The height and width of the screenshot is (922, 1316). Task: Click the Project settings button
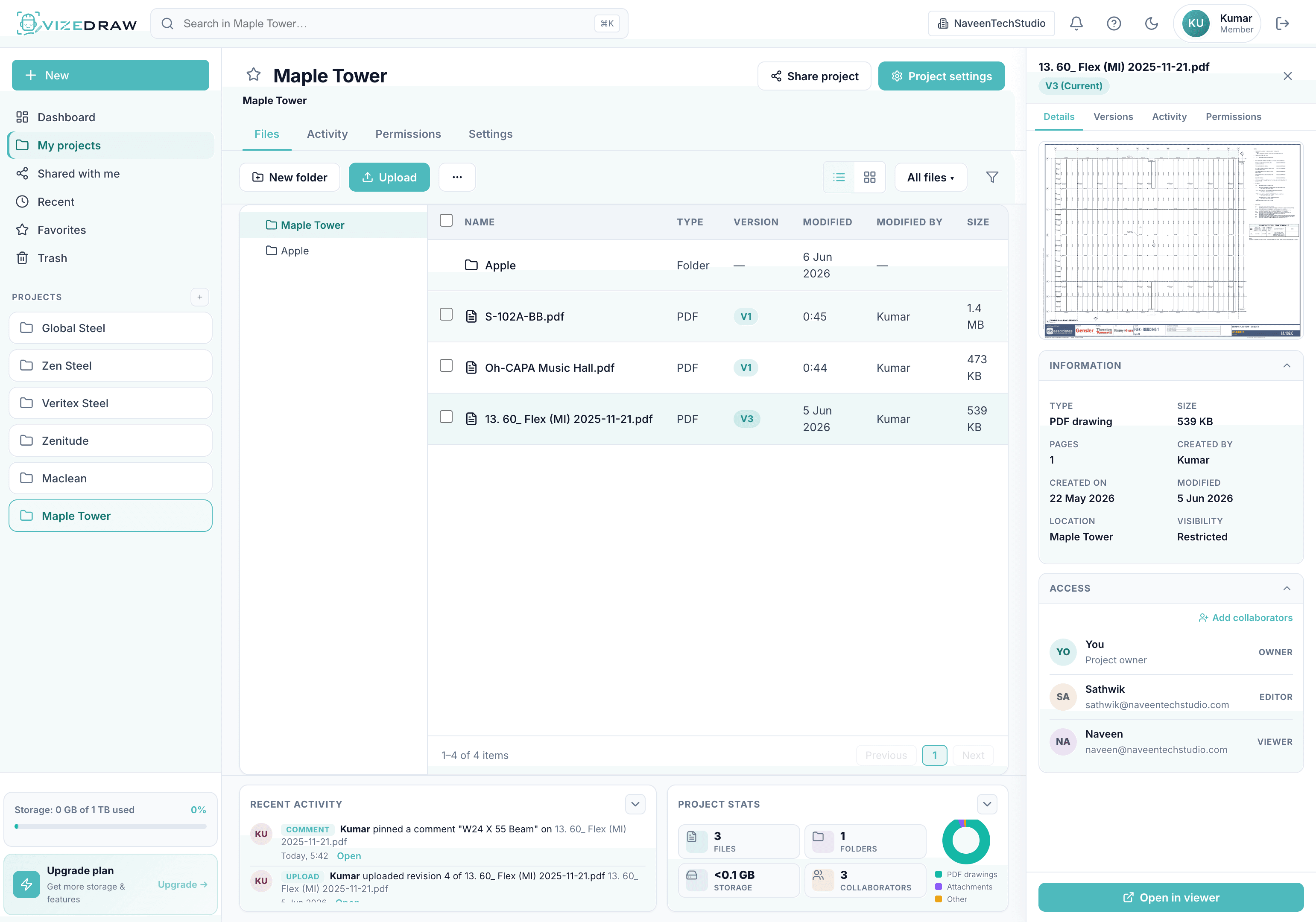point(941,76)
